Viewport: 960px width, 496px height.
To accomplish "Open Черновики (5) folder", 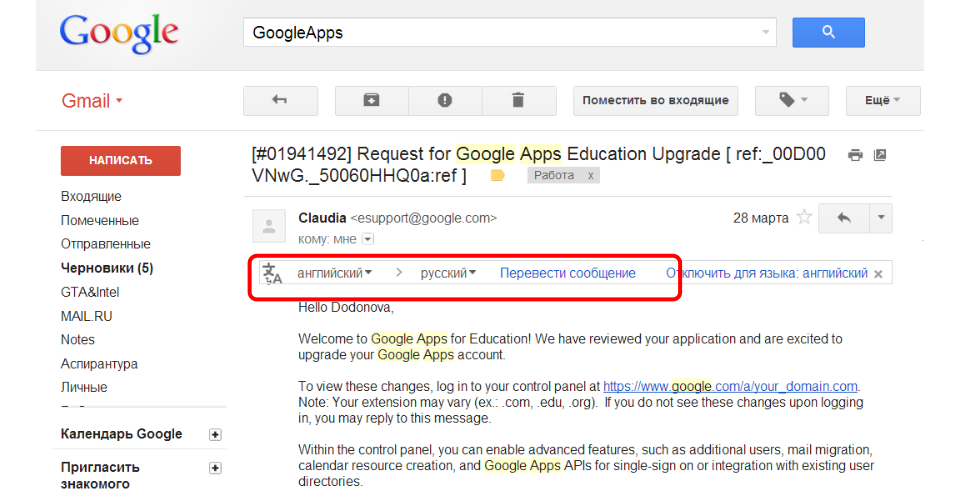I will 107,268.
